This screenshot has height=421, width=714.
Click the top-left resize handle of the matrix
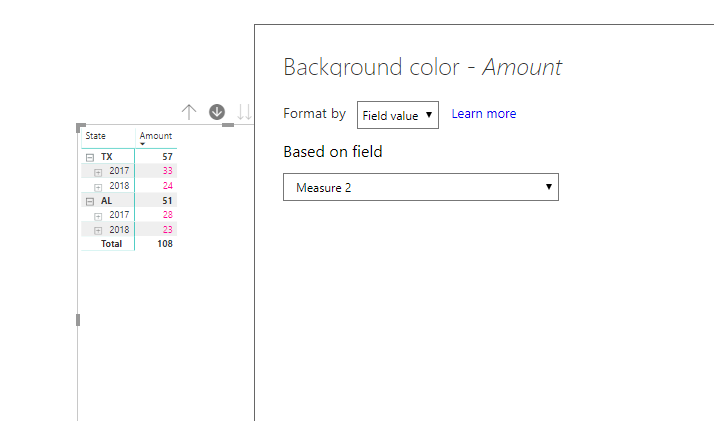click(x=80, y=127)
